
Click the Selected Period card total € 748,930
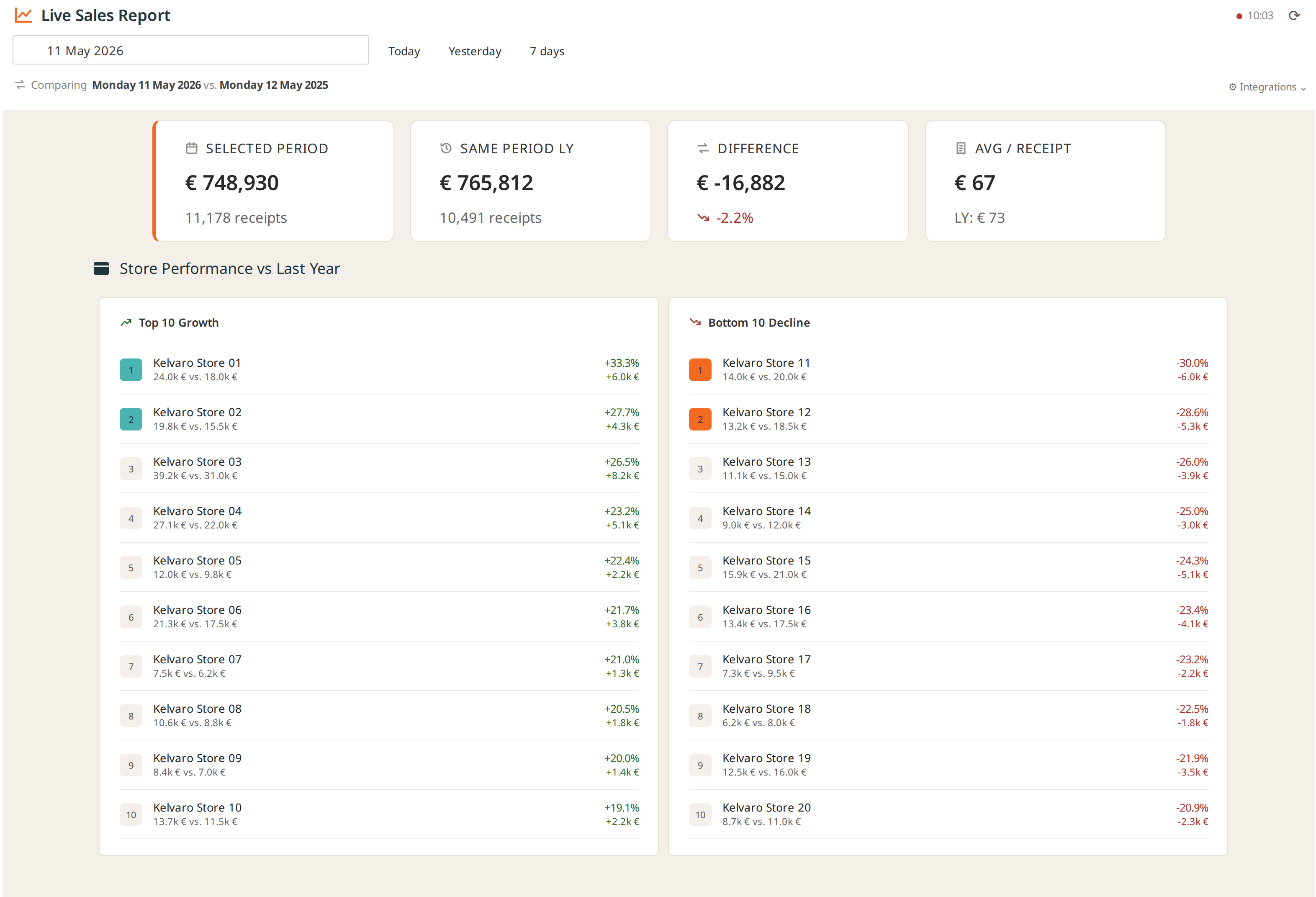pyautogui.click(x=232, y=183)
